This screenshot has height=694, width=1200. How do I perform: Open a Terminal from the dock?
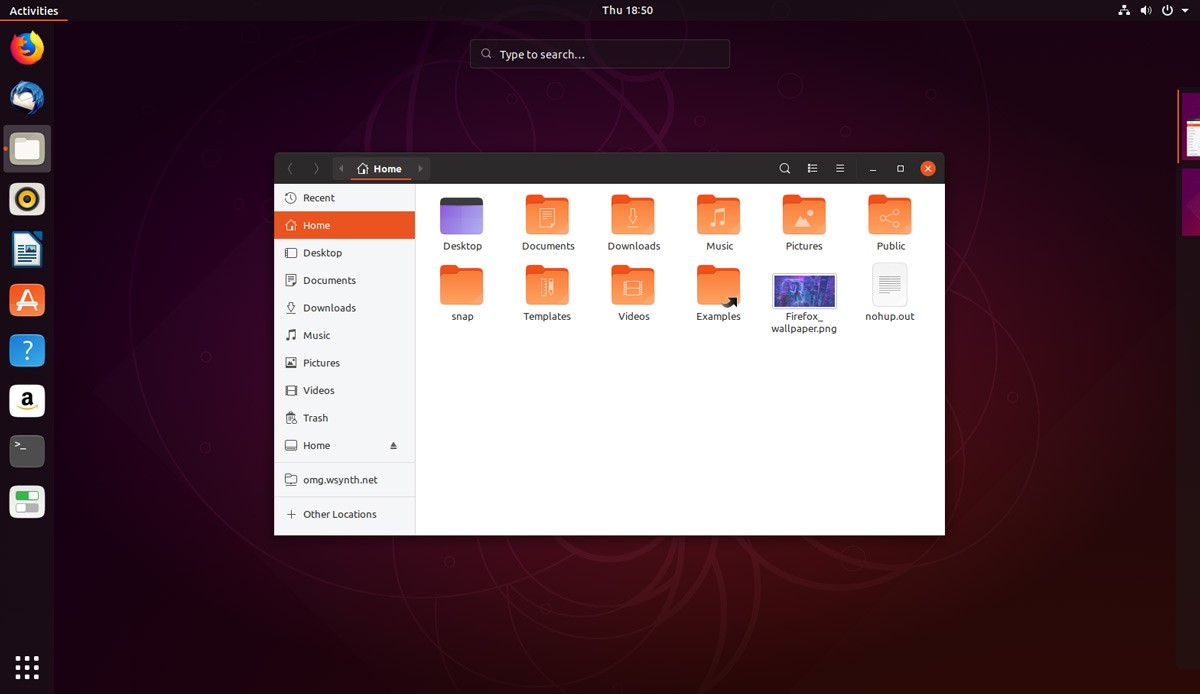pyautogui.click(x=27, y=451)
